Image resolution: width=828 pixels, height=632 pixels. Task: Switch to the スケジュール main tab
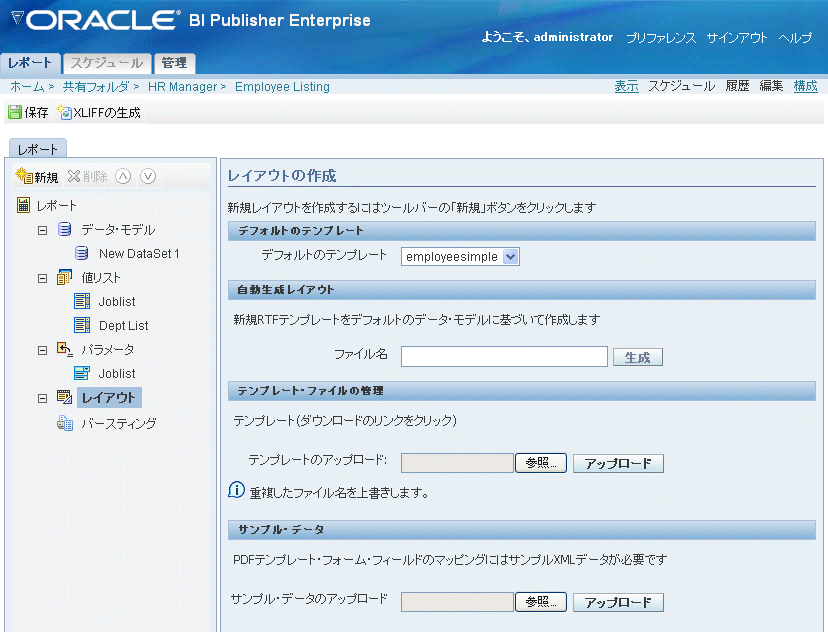(107, 63)
